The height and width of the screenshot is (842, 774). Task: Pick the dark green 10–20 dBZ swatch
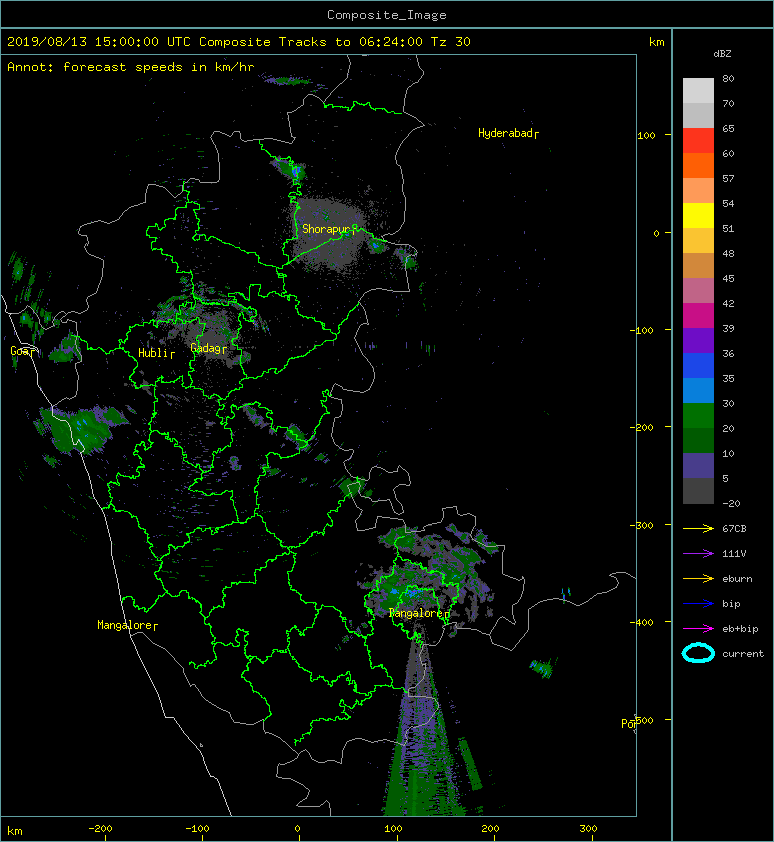point(698,440)
